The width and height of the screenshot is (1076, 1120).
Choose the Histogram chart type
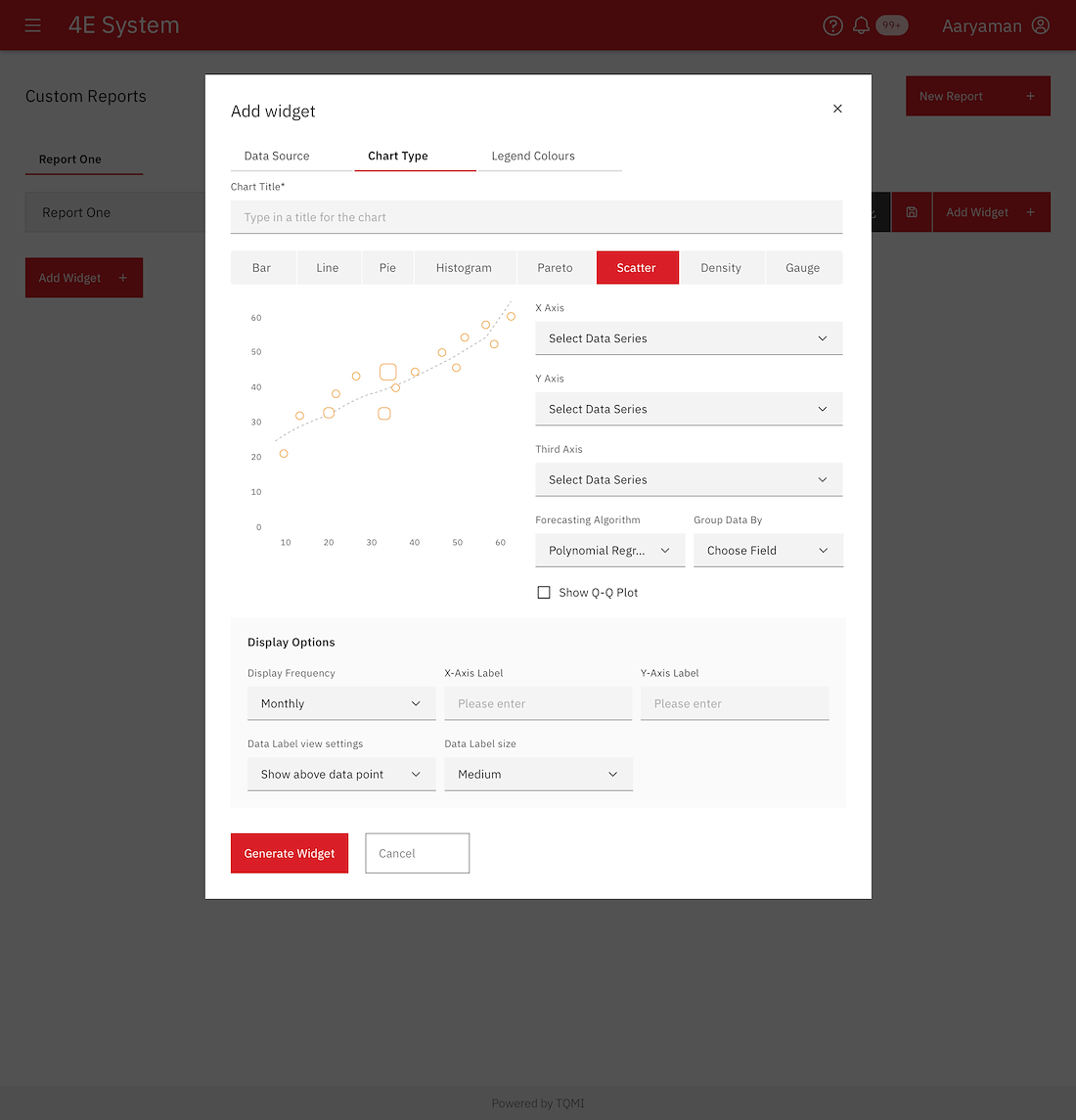[464, 268]
